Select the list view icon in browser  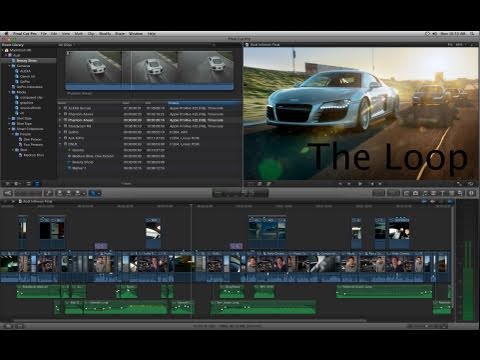pos(37,184)
